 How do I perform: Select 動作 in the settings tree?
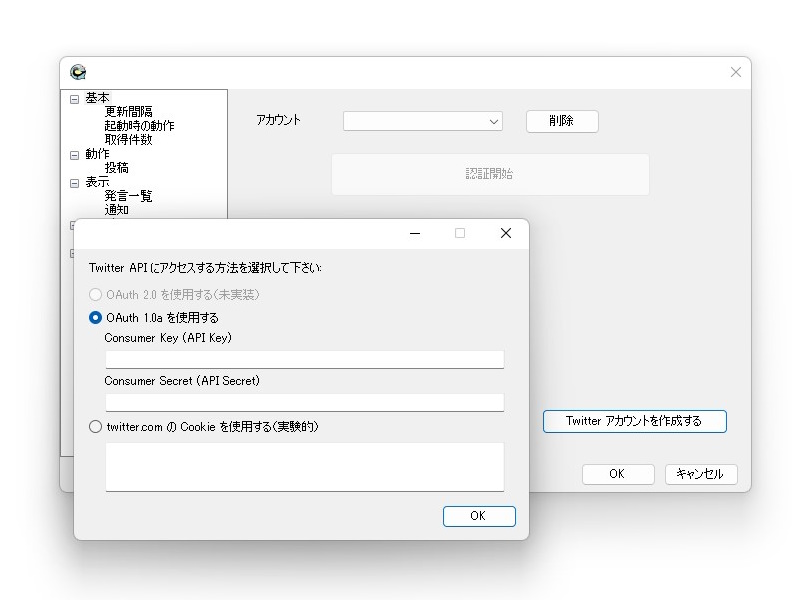point(97,154)
